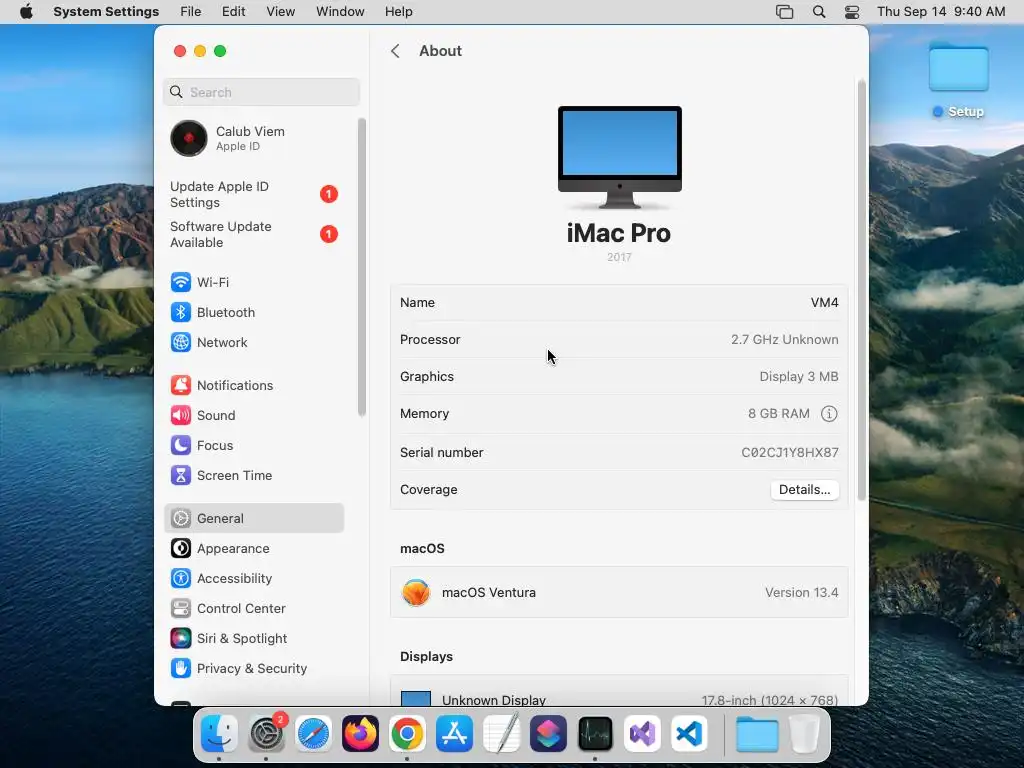Launch Visual Studio from Dock
The image size is (1024, 768).
(642, 733)
